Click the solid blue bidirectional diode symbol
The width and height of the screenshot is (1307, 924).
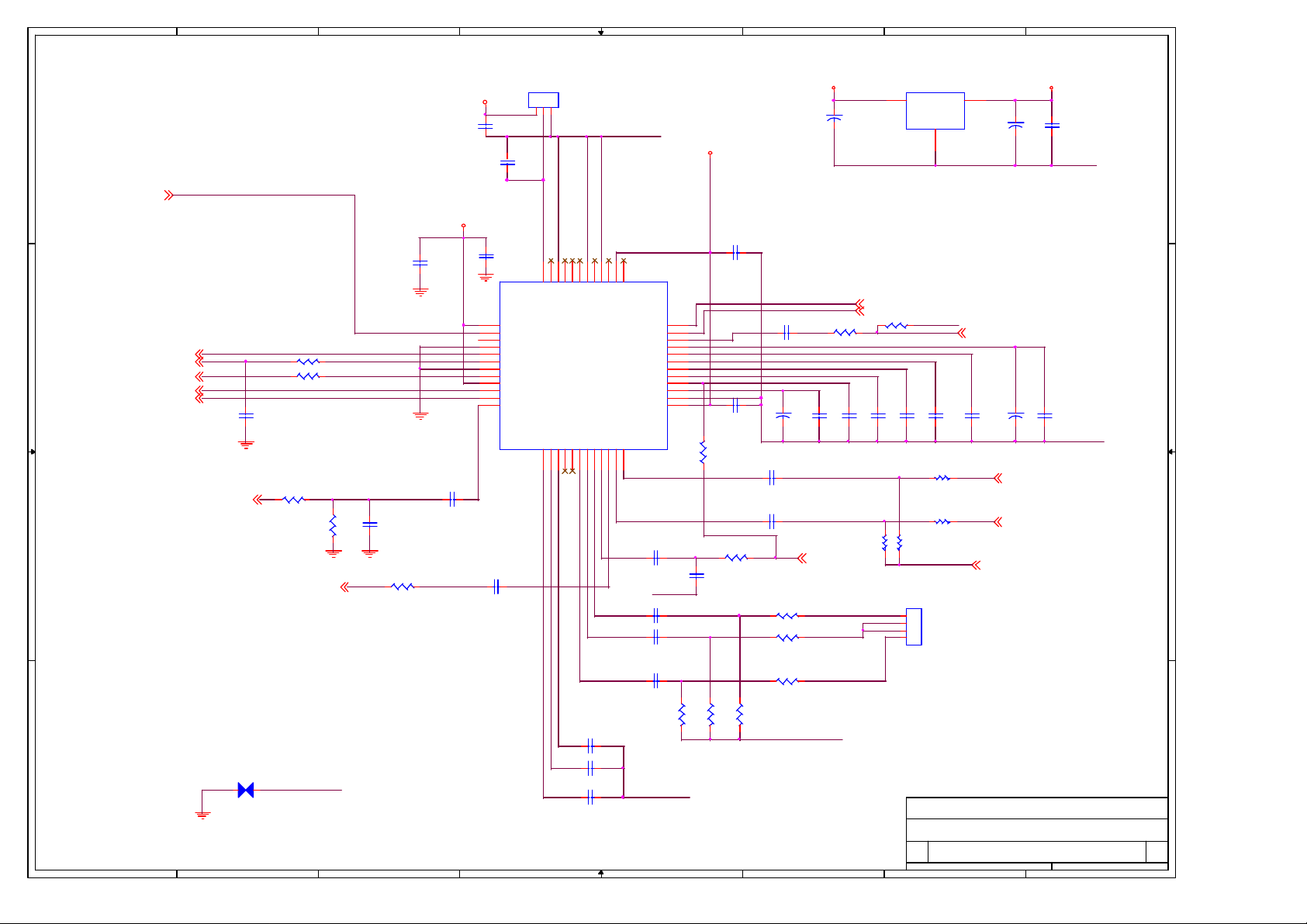[246, 790]
